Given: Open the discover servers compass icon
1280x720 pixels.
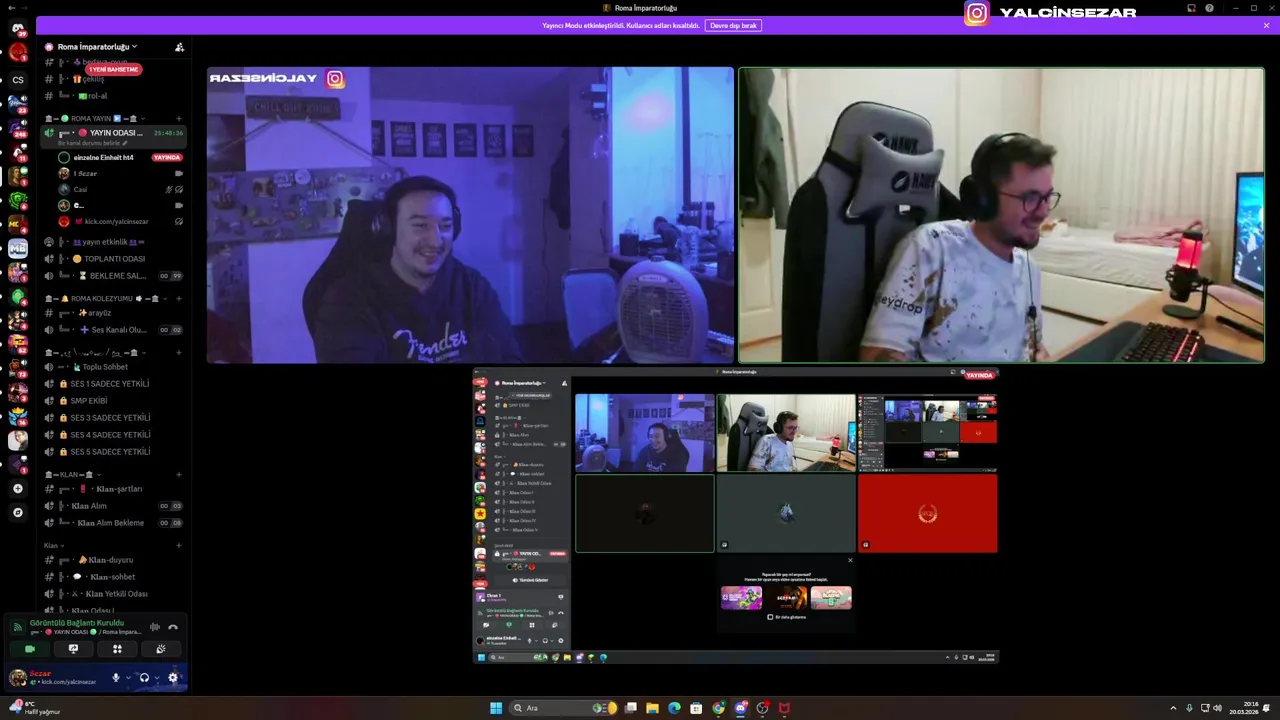Looking at the screenshot, I should point(17,512).
